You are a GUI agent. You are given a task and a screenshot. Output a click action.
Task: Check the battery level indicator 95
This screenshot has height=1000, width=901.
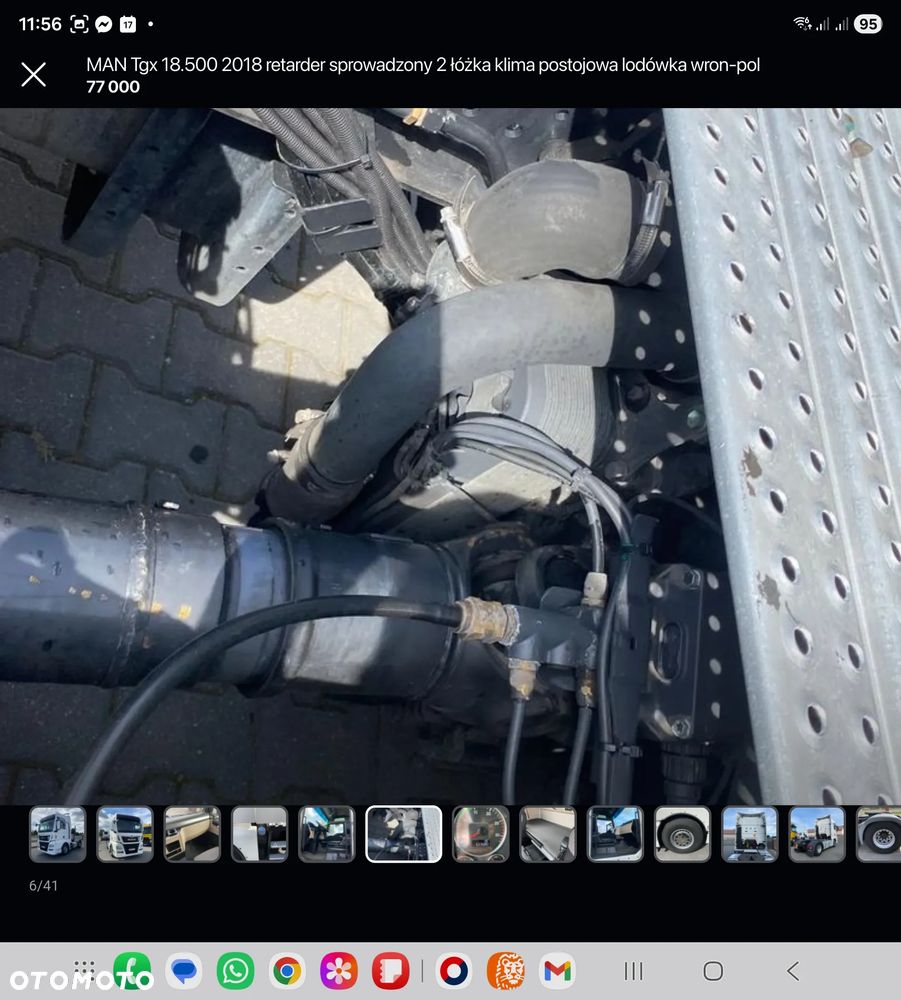[x=868, y=24]
